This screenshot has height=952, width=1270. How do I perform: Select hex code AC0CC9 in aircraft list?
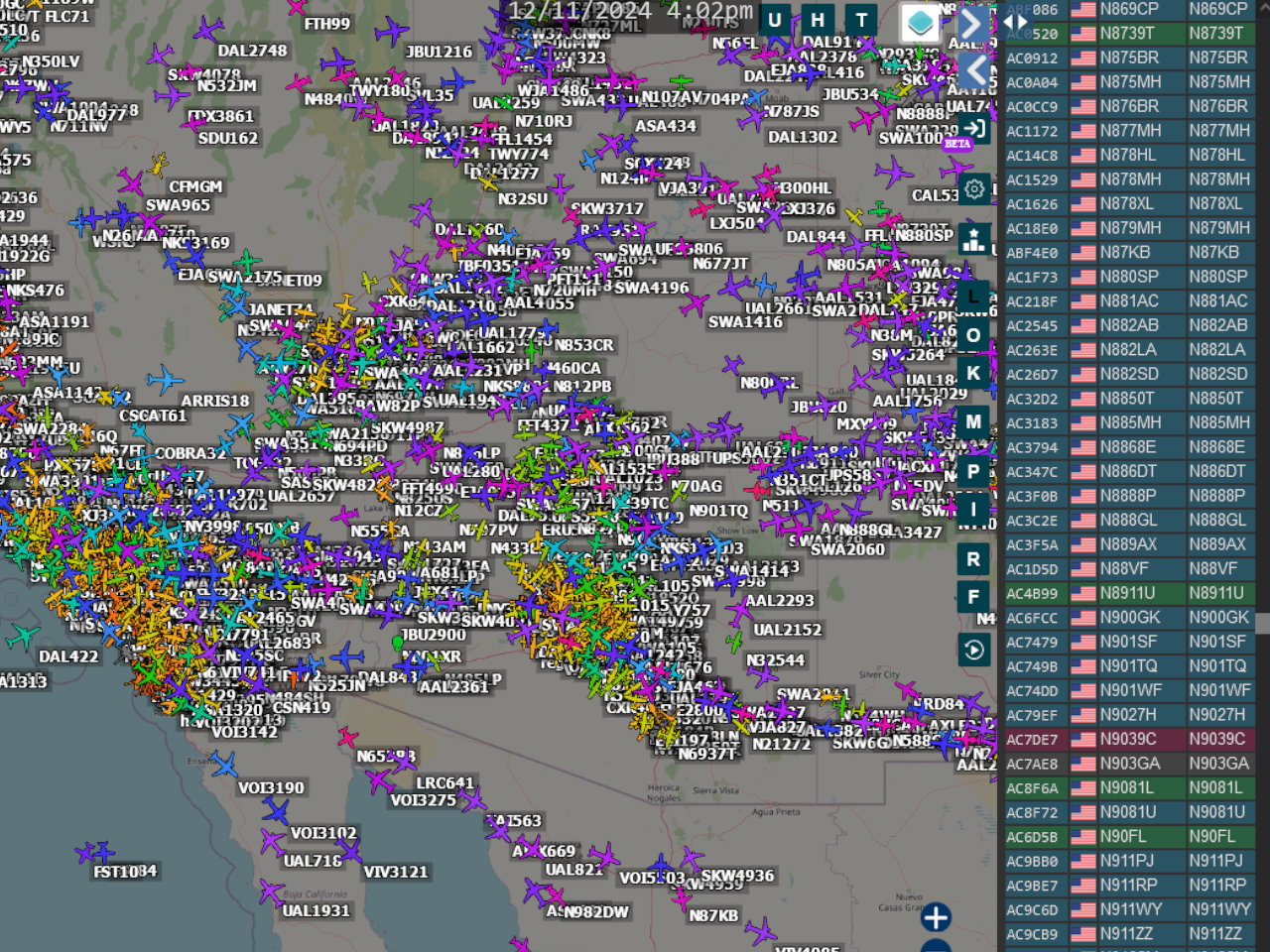1032,107
